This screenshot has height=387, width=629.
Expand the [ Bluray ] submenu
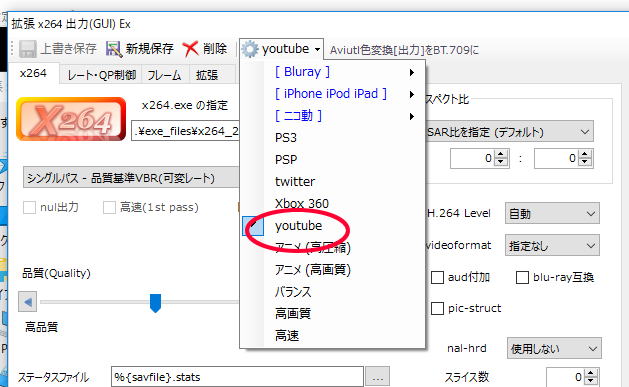345,72
